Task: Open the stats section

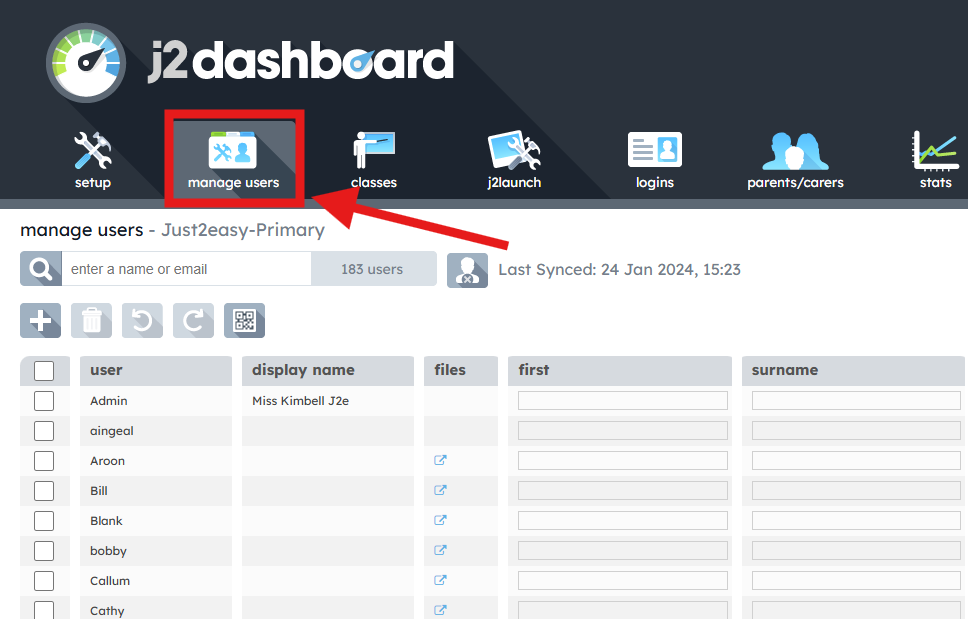Action: (935, 160)
